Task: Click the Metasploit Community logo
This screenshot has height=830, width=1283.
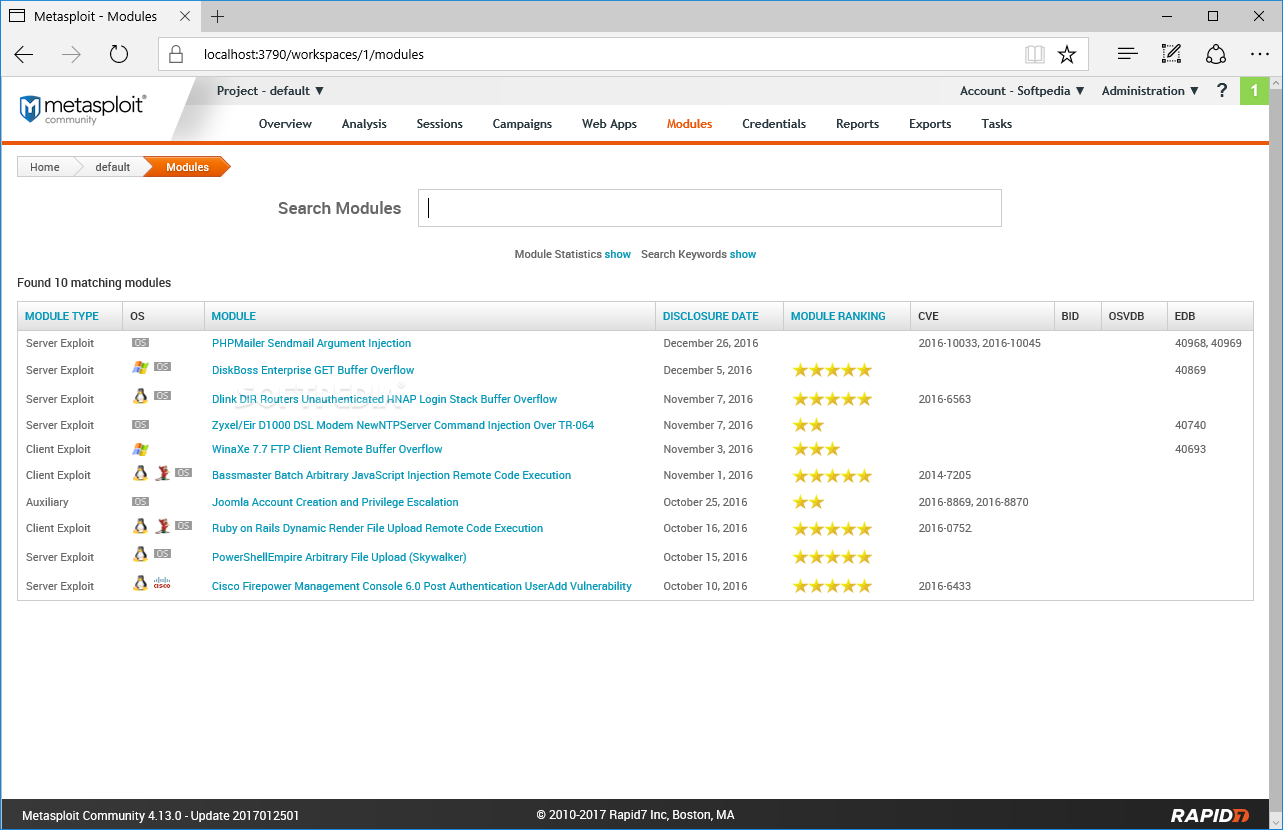Action: coord(83,108)
